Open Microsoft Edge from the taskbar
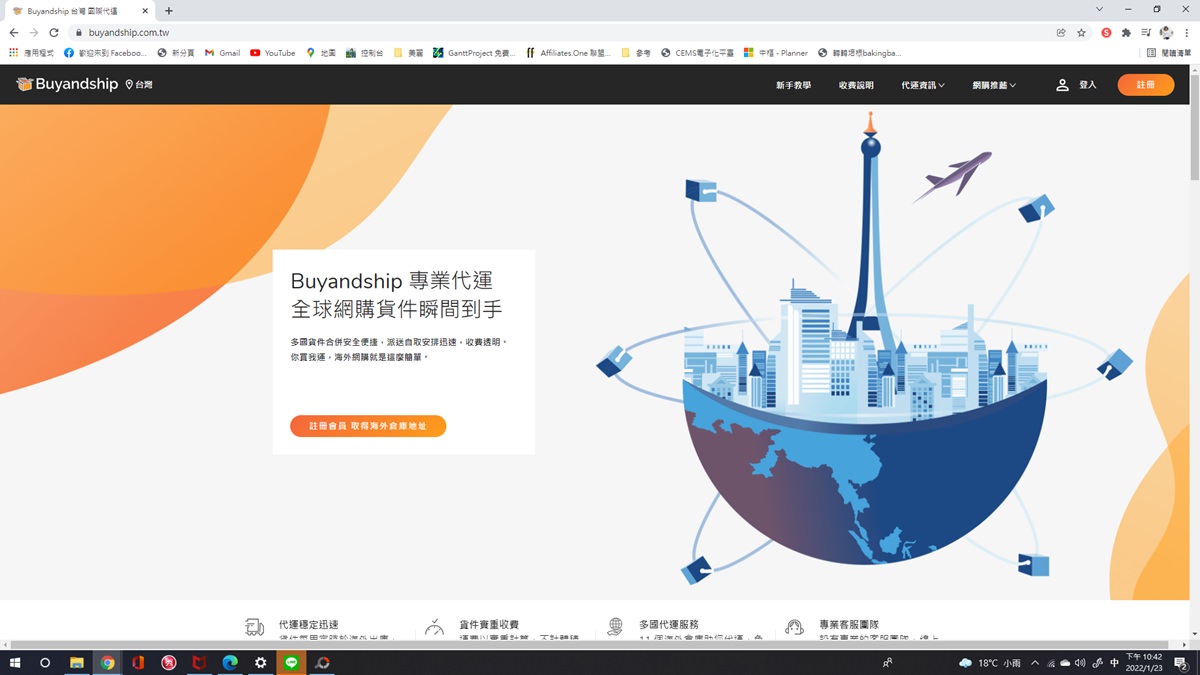This screenshot has height=675, width=1200. click(x=230, y=663)
